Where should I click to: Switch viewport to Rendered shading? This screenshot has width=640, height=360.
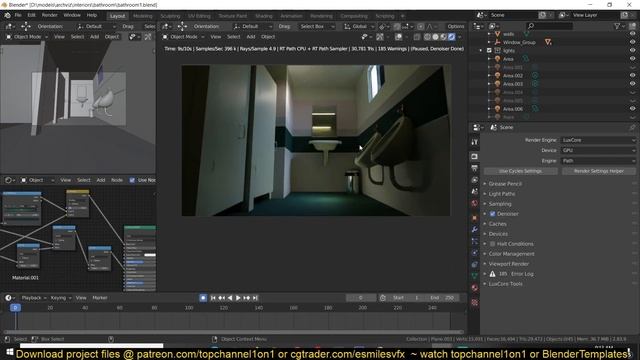coord(451,37)
